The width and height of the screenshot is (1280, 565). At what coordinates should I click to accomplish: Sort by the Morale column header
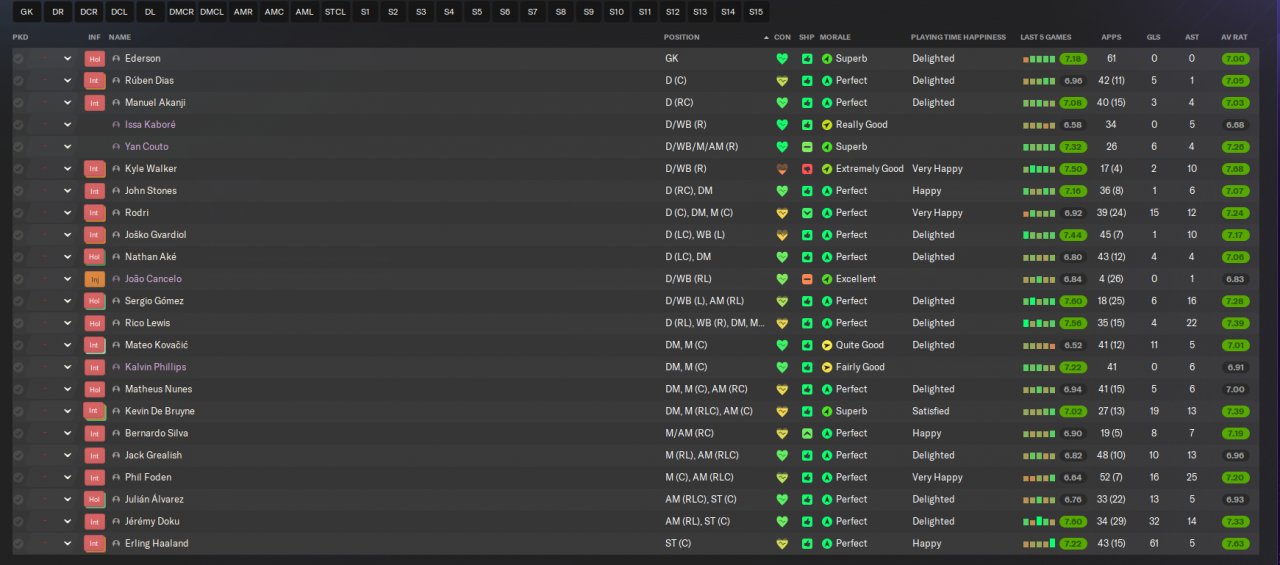click(835, 37)
